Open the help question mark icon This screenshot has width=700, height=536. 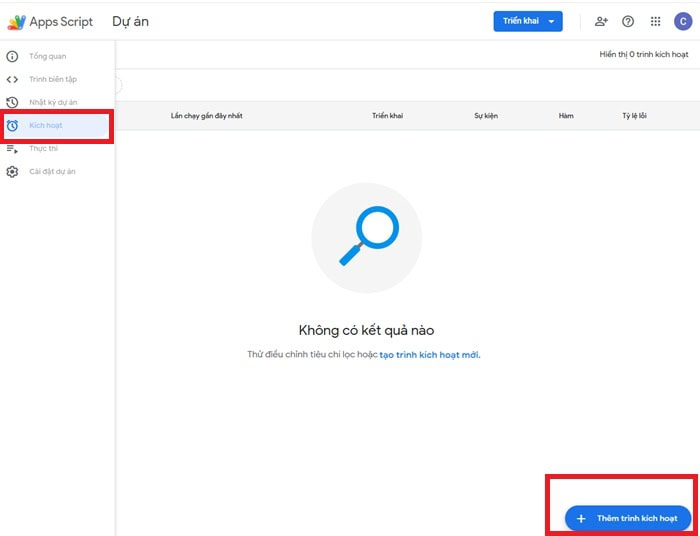[x=628, y=21]
